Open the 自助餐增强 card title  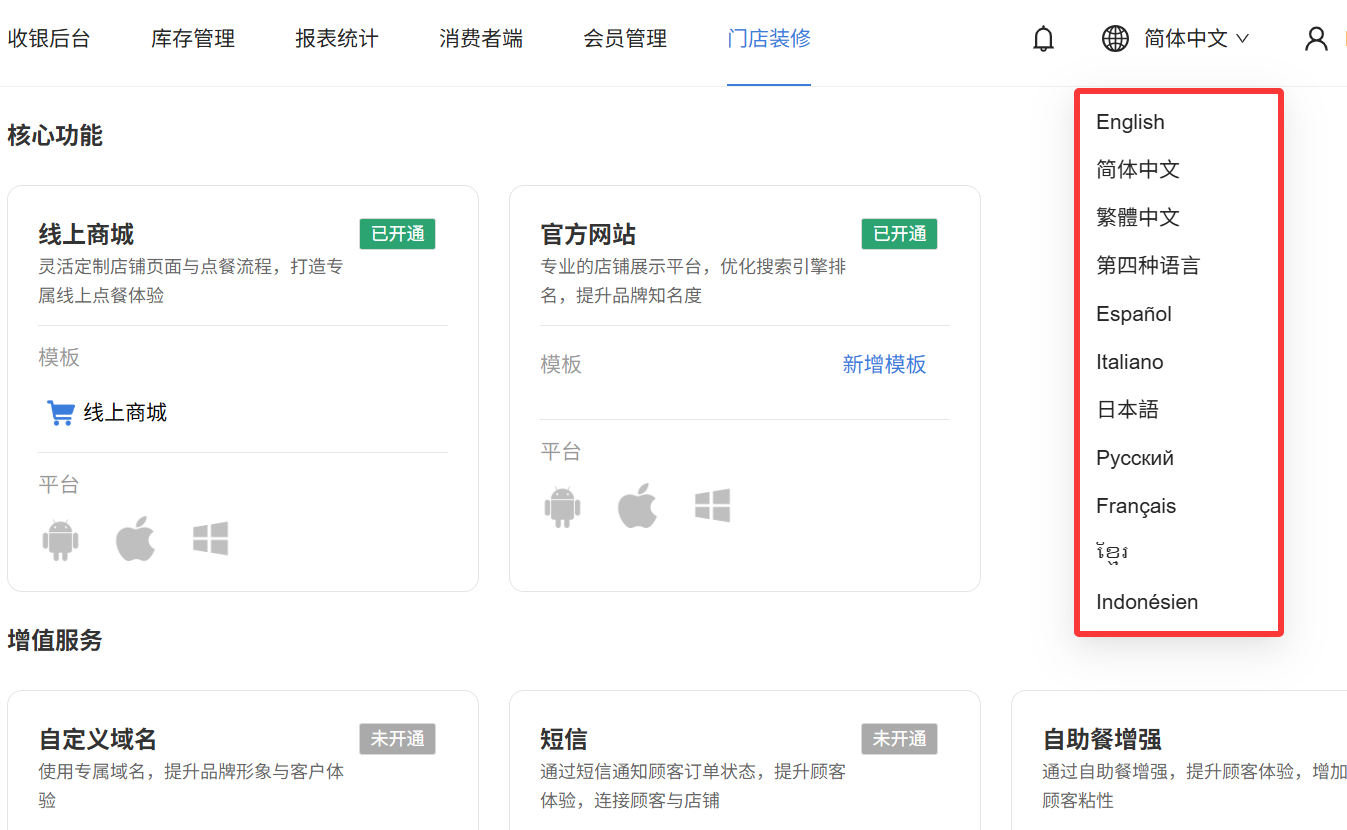click(x=1102, y=740)
